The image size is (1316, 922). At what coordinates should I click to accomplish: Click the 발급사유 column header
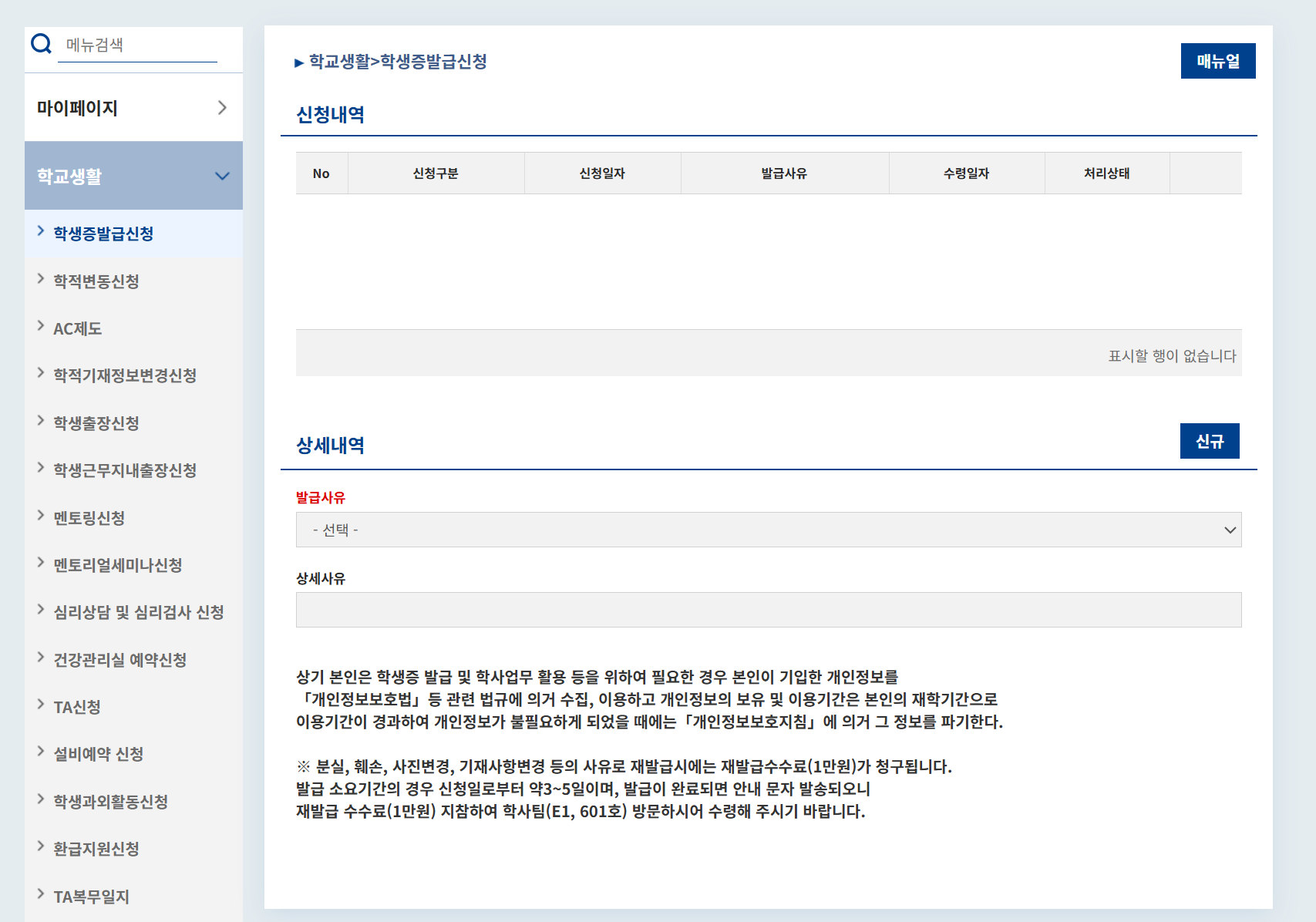pyautogui.click(x=784, y=173)
